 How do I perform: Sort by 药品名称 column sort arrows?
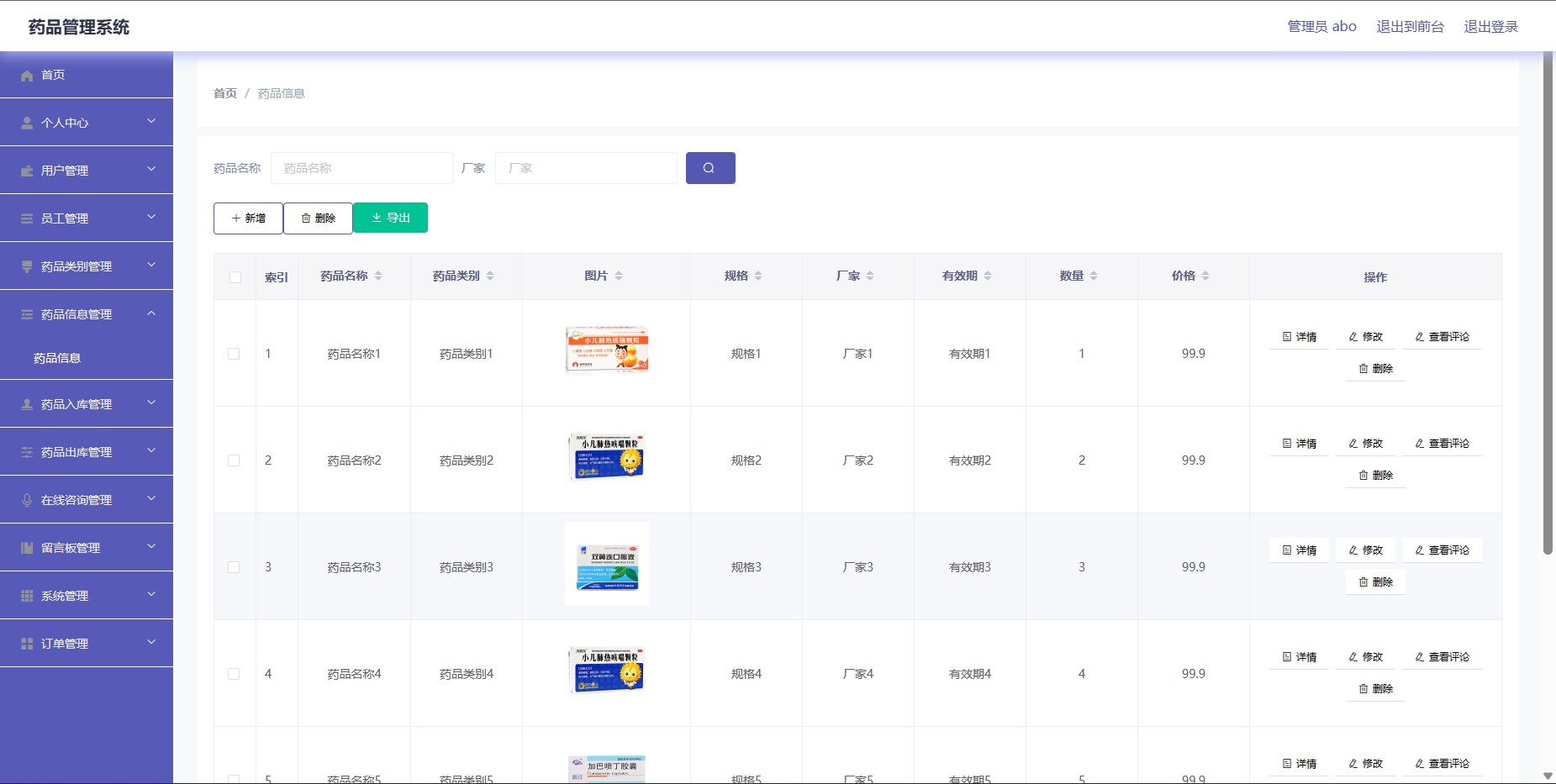pyautogui.click(x=378, y=276)
